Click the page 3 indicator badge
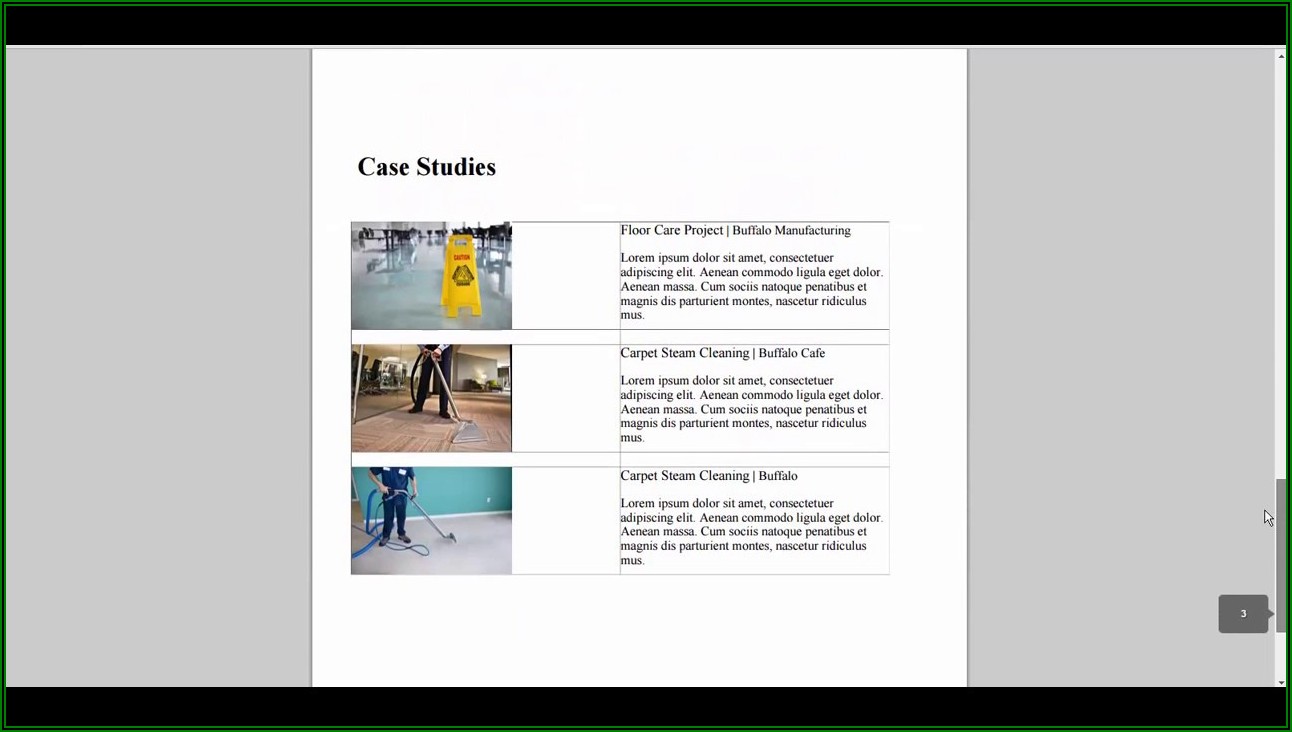Image resolution: width=1292 pixels, height=732 pixels. (x=1243, y=614)
